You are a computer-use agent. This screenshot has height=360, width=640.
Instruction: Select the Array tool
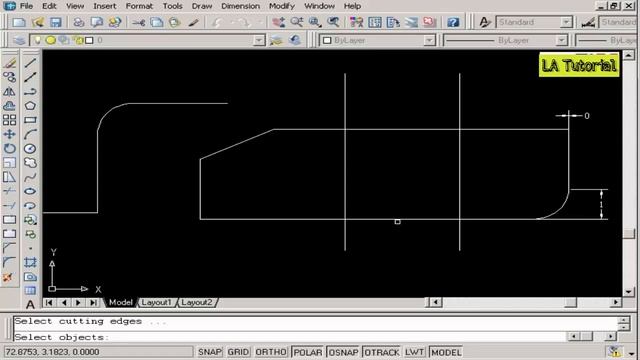(x=9, y=120)
